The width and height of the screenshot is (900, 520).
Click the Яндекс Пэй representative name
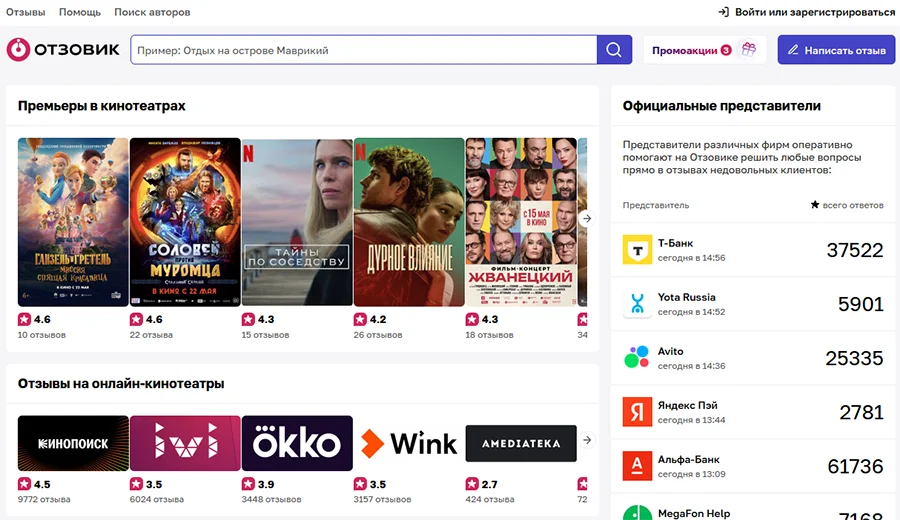(x=687, y=405)
